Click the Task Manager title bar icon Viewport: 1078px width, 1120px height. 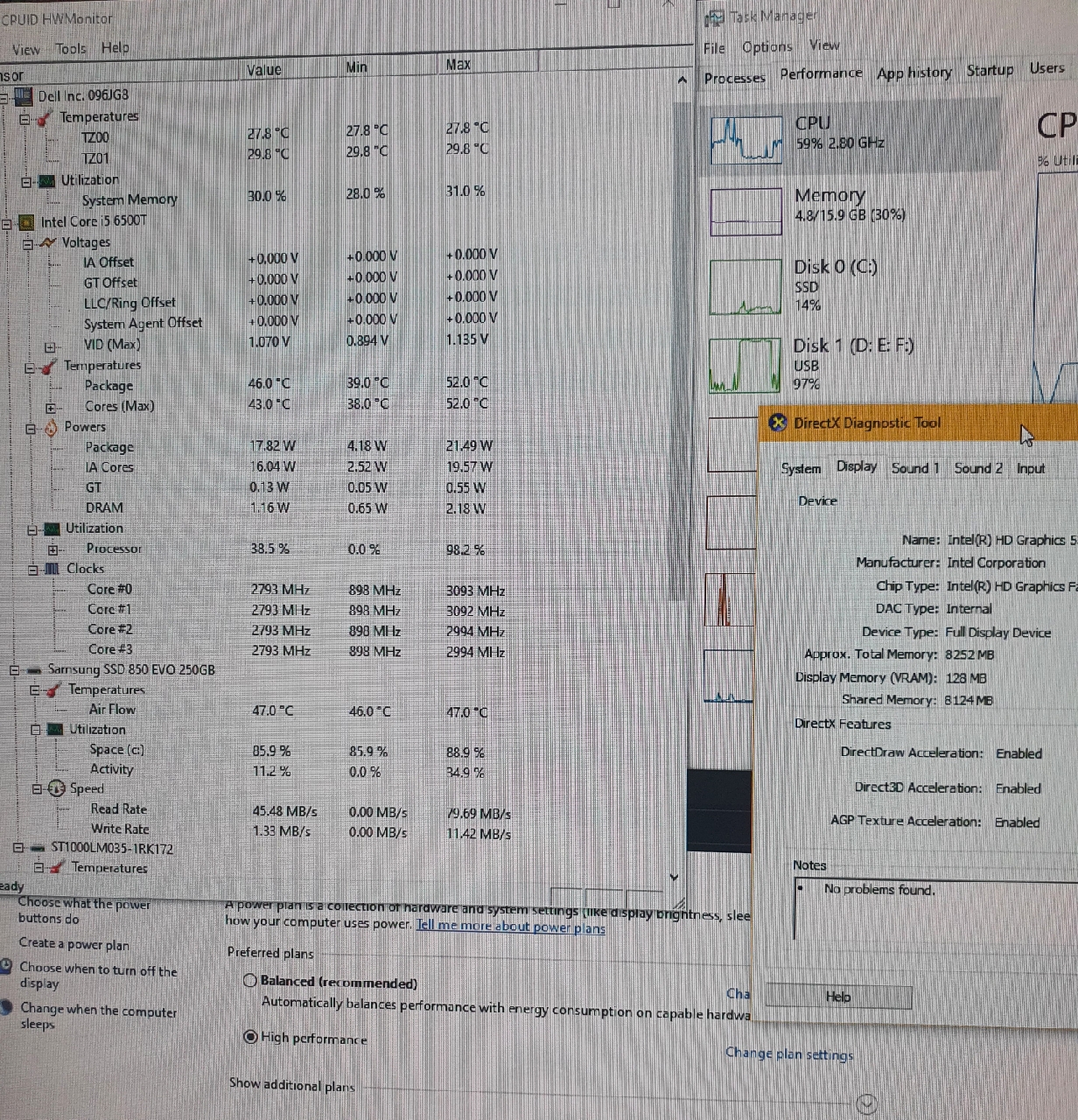[716, 17]
